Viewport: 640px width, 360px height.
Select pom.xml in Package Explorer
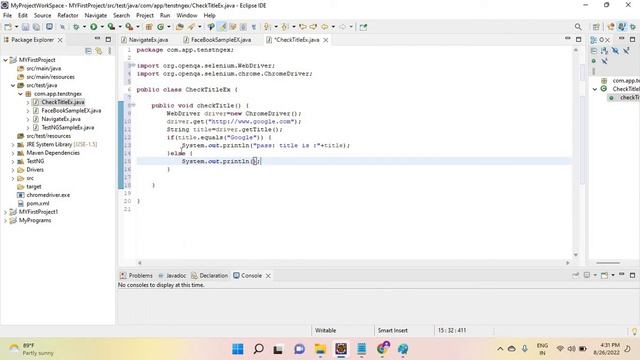[x=38, y=203]
